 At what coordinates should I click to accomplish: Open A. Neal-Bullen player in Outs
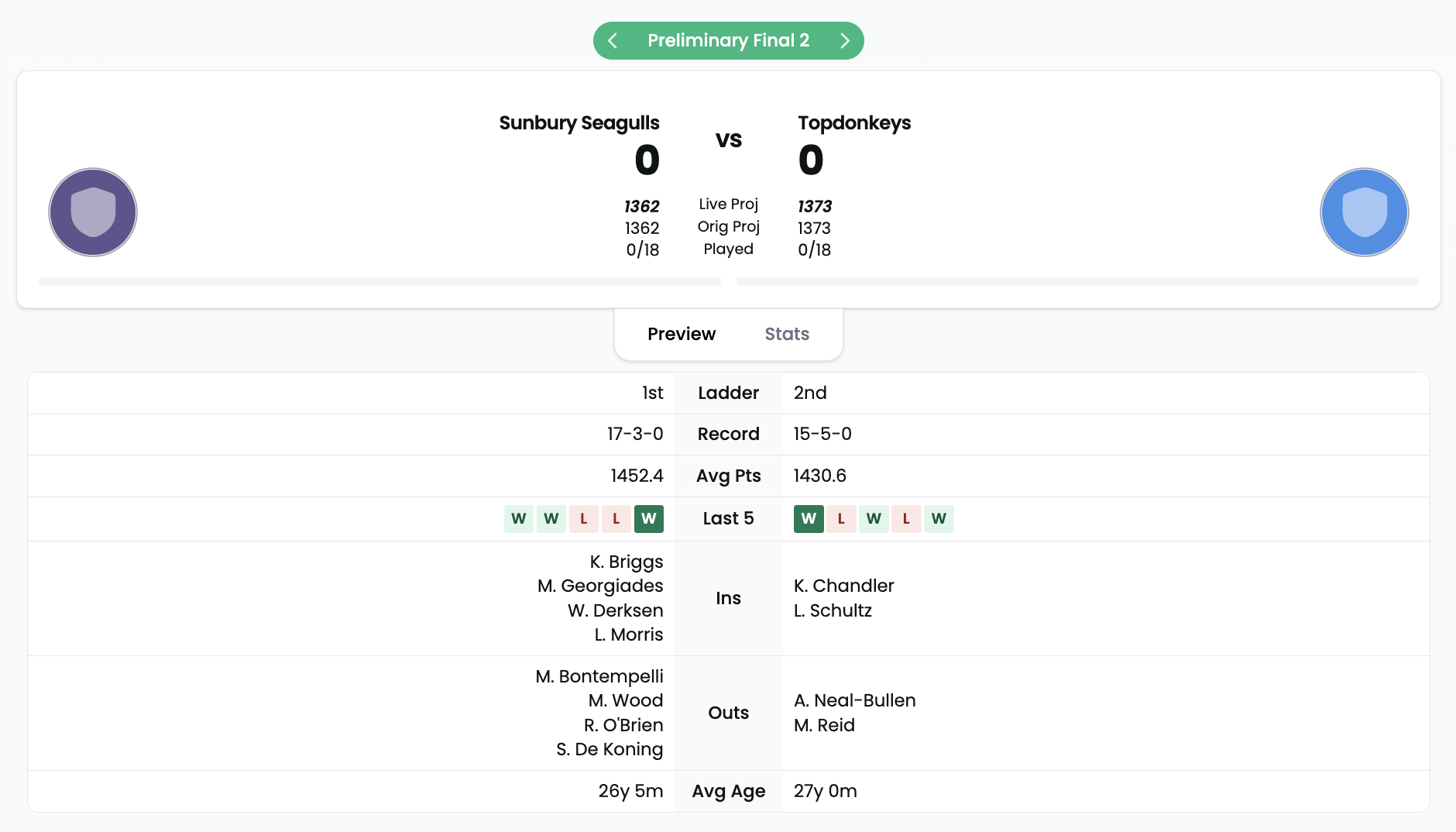(855, 700)
